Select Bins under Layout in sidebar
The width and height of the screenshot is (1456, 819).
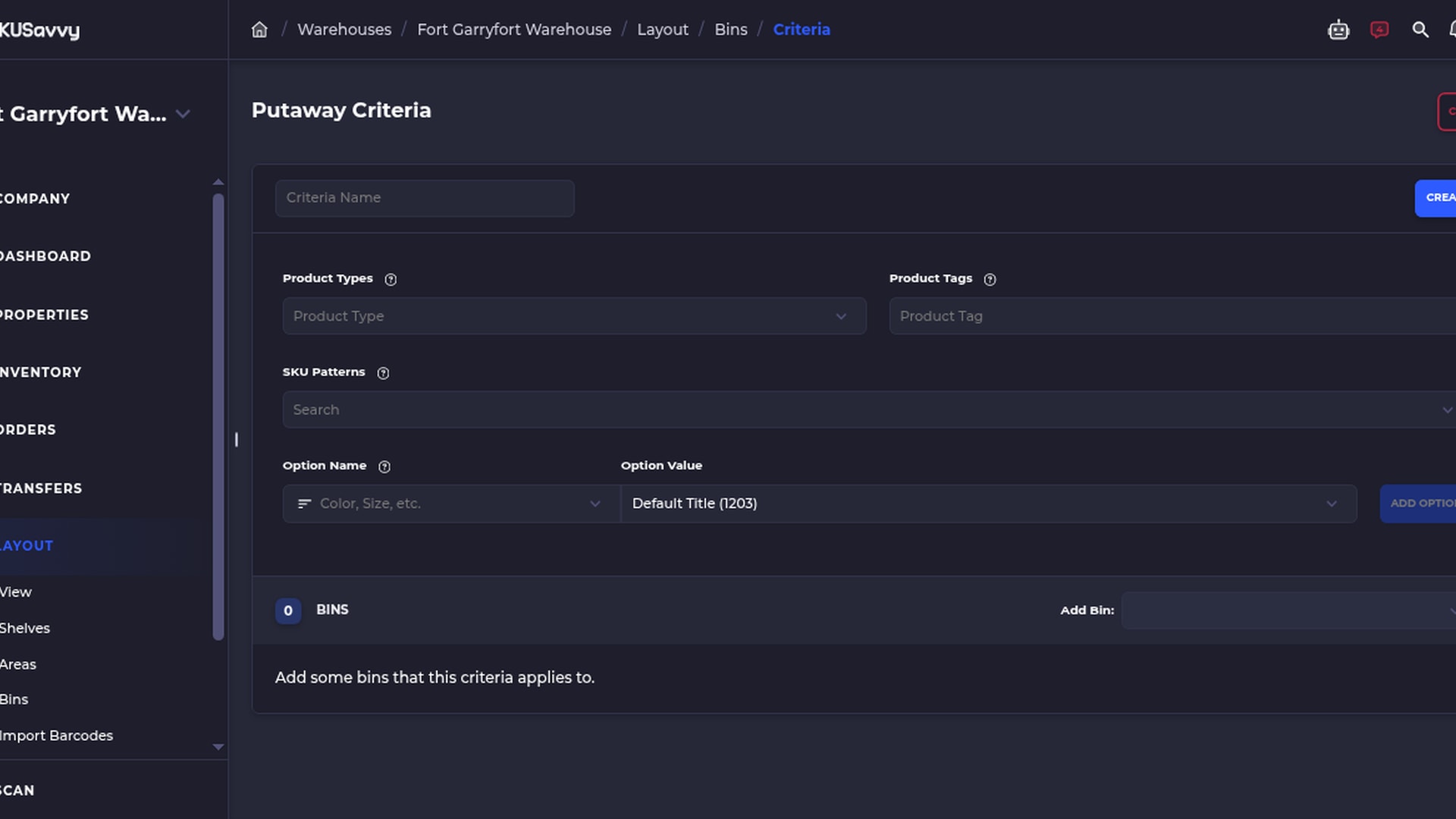(x=14, y=700)
